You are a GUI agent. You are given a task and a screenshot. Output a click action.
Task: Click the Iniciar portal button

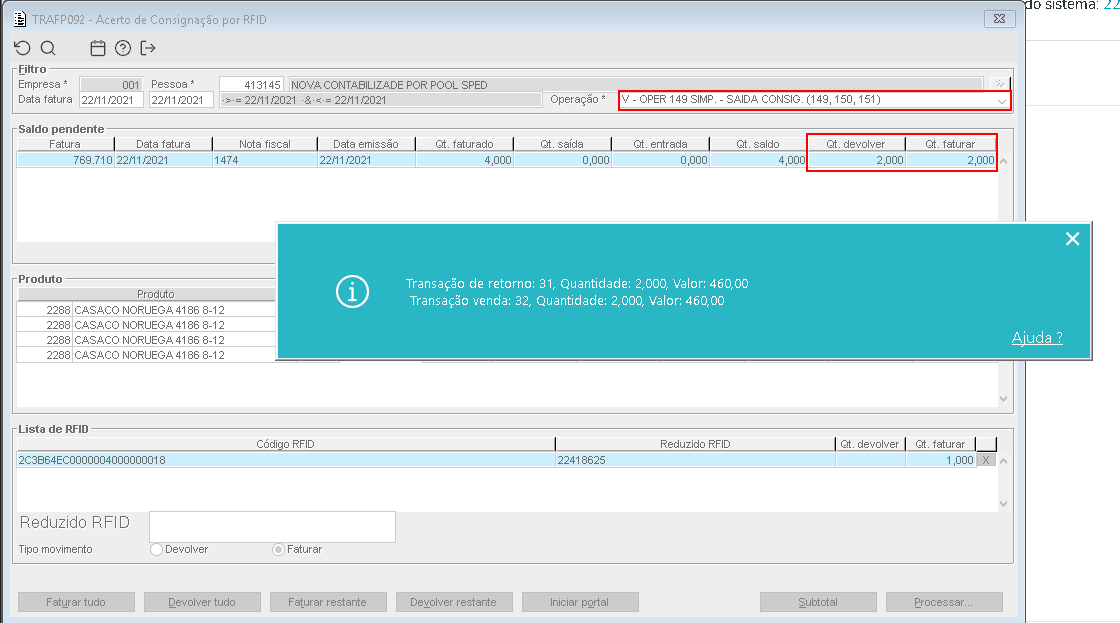[580, 602]
